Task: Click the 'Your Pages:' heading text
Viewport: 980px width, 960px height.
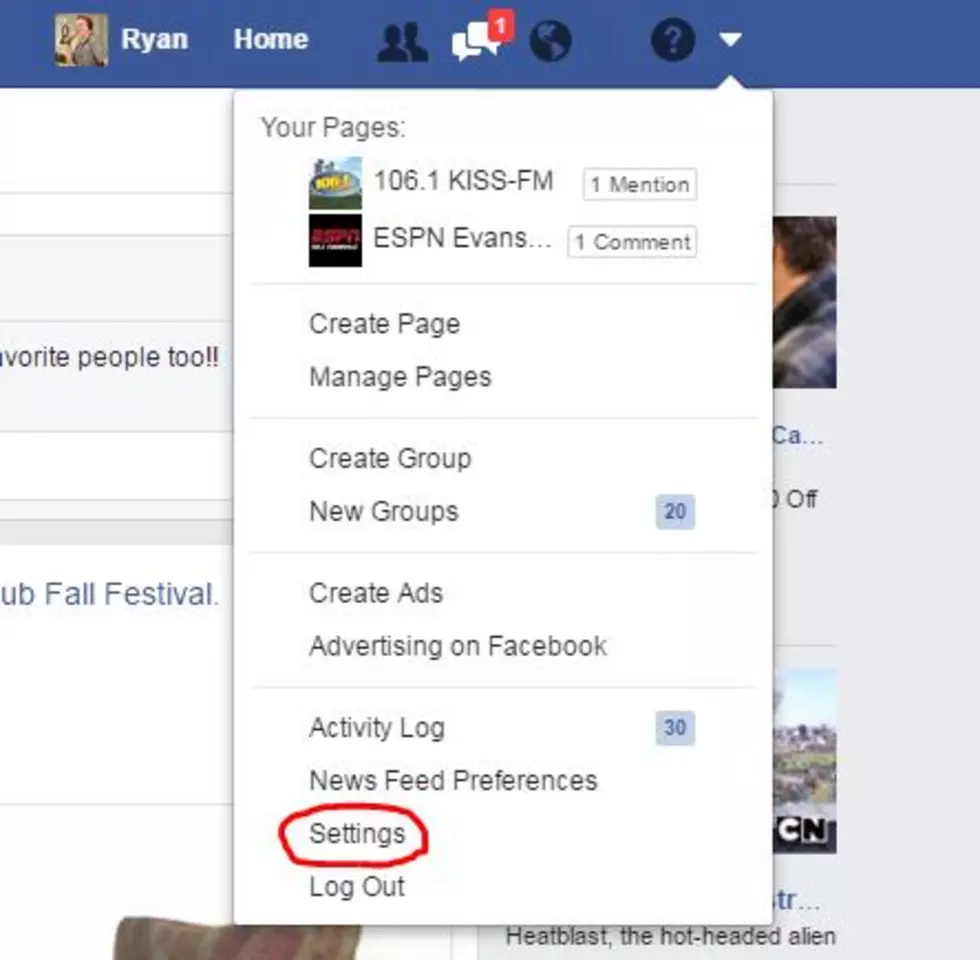Action: [x=333, y=128]
